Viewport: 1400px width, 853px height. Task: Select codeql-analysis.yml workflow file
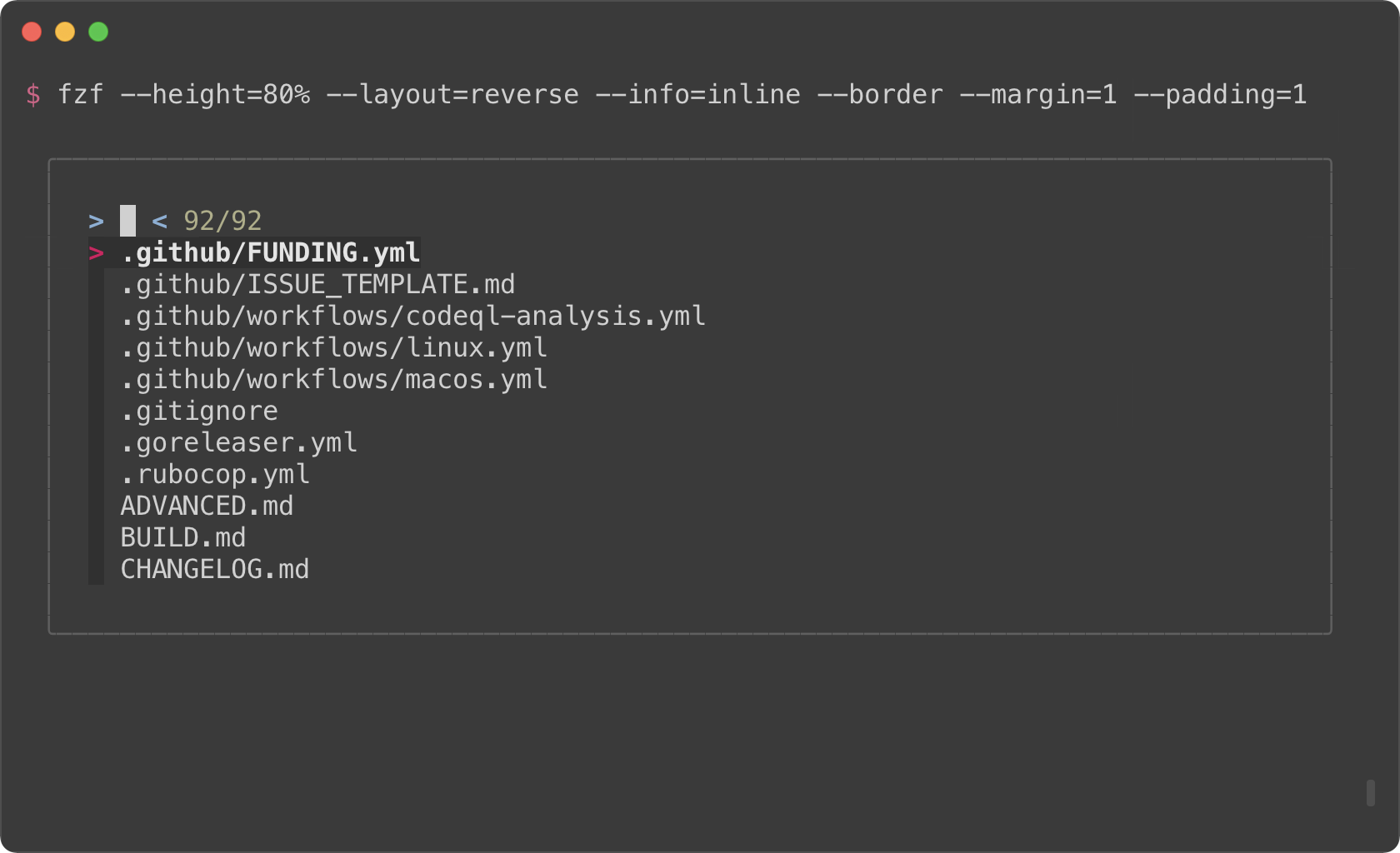pos(412,316)
